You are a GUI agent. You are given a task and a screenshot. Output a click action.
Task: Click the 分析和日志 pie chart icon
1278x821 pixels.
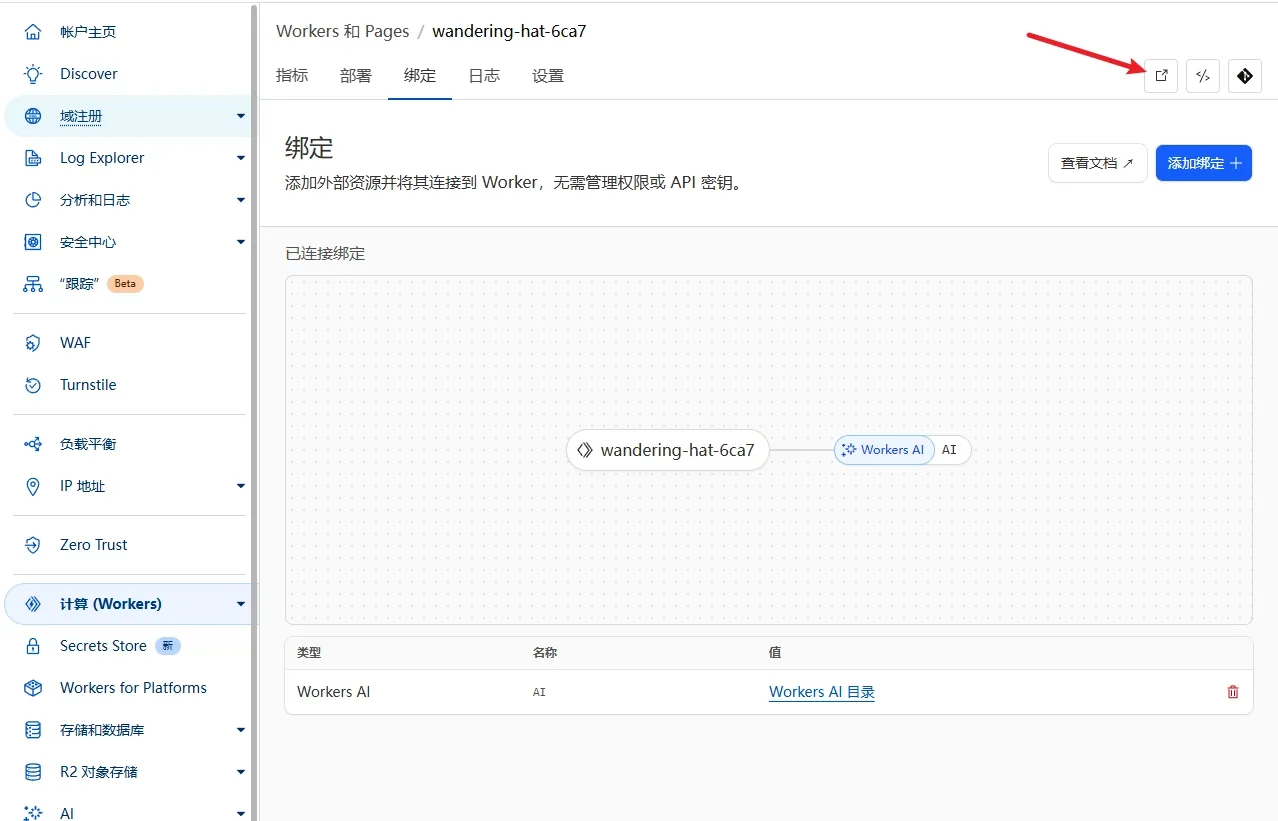pyautogui.click(x=33, y=200)
